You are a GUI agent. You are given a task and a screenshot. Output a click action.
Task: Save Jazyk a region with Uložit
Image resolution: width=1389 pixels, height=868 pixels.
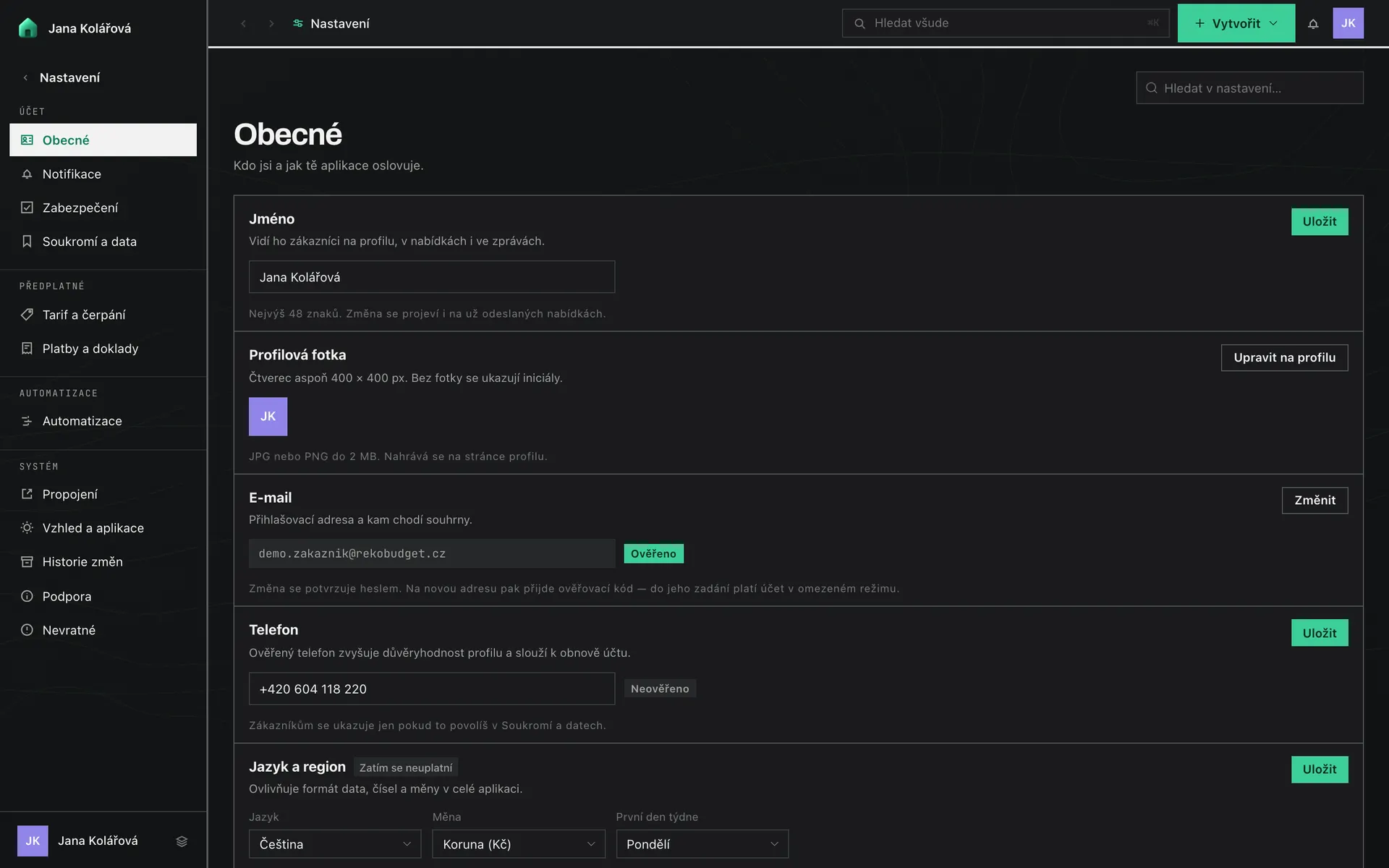click(x=1320, y=770)
